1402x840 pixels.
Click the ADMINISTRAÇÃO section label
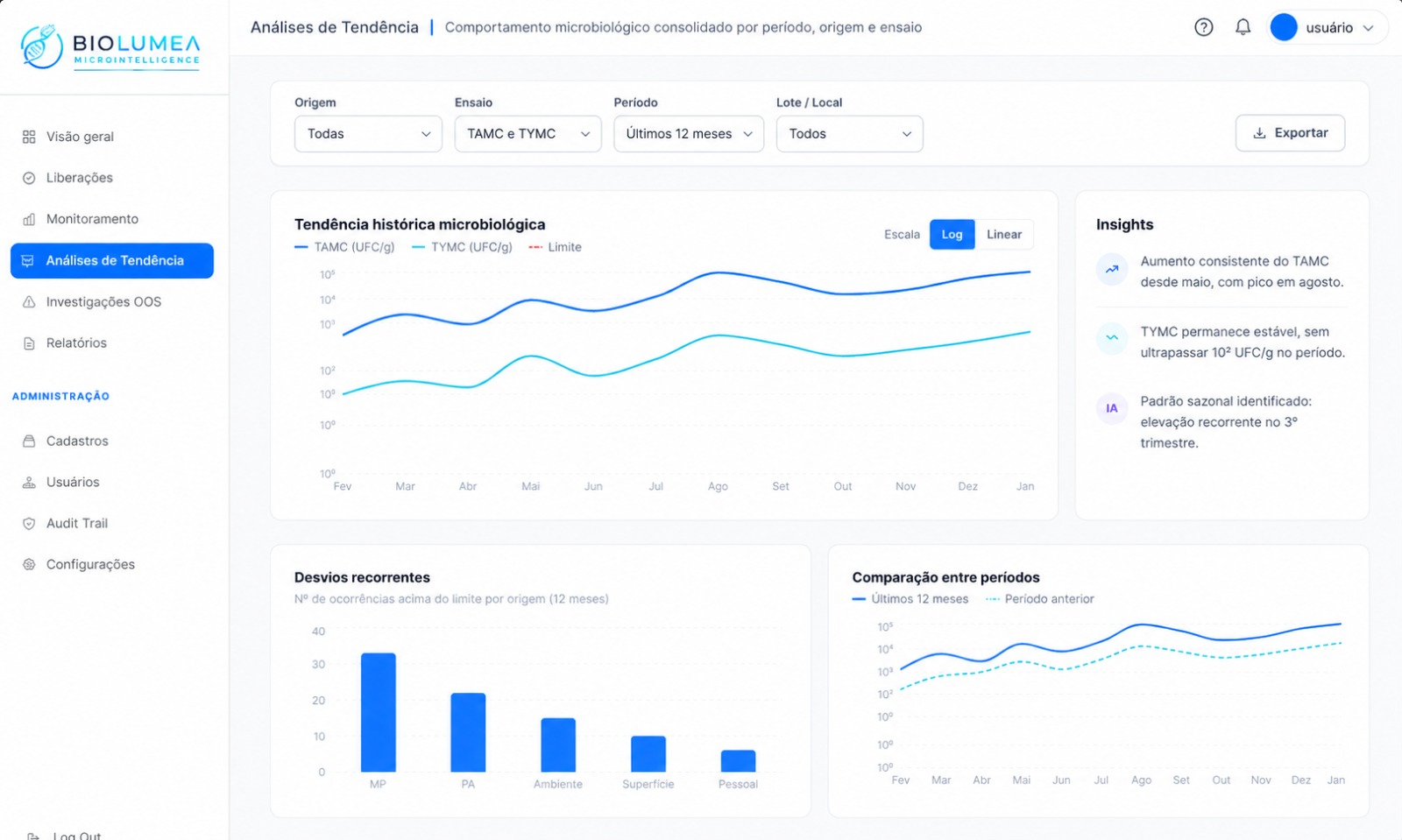tap(60, 396)
